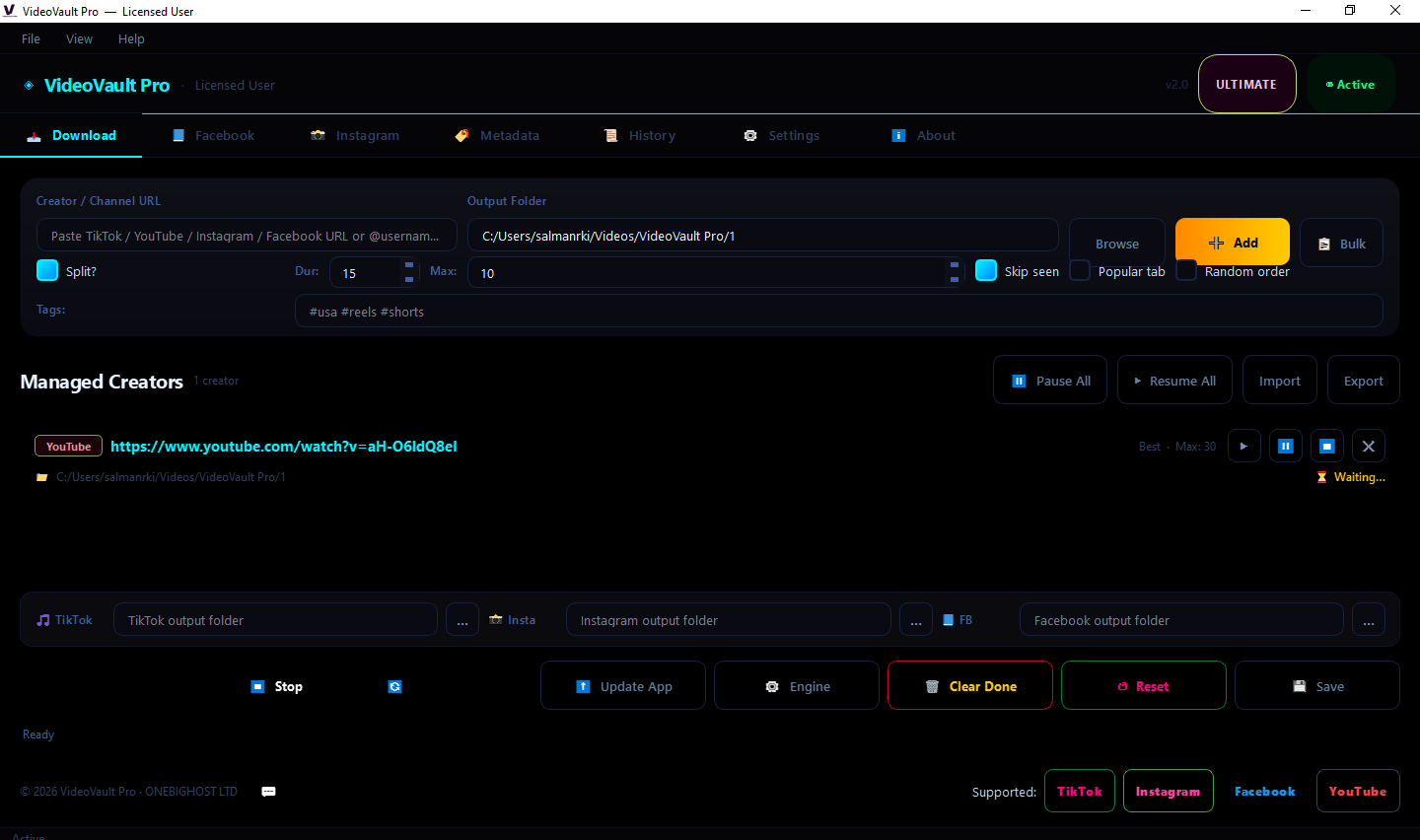Select the Download tab

pyautogui.click(x=71, y=136)
